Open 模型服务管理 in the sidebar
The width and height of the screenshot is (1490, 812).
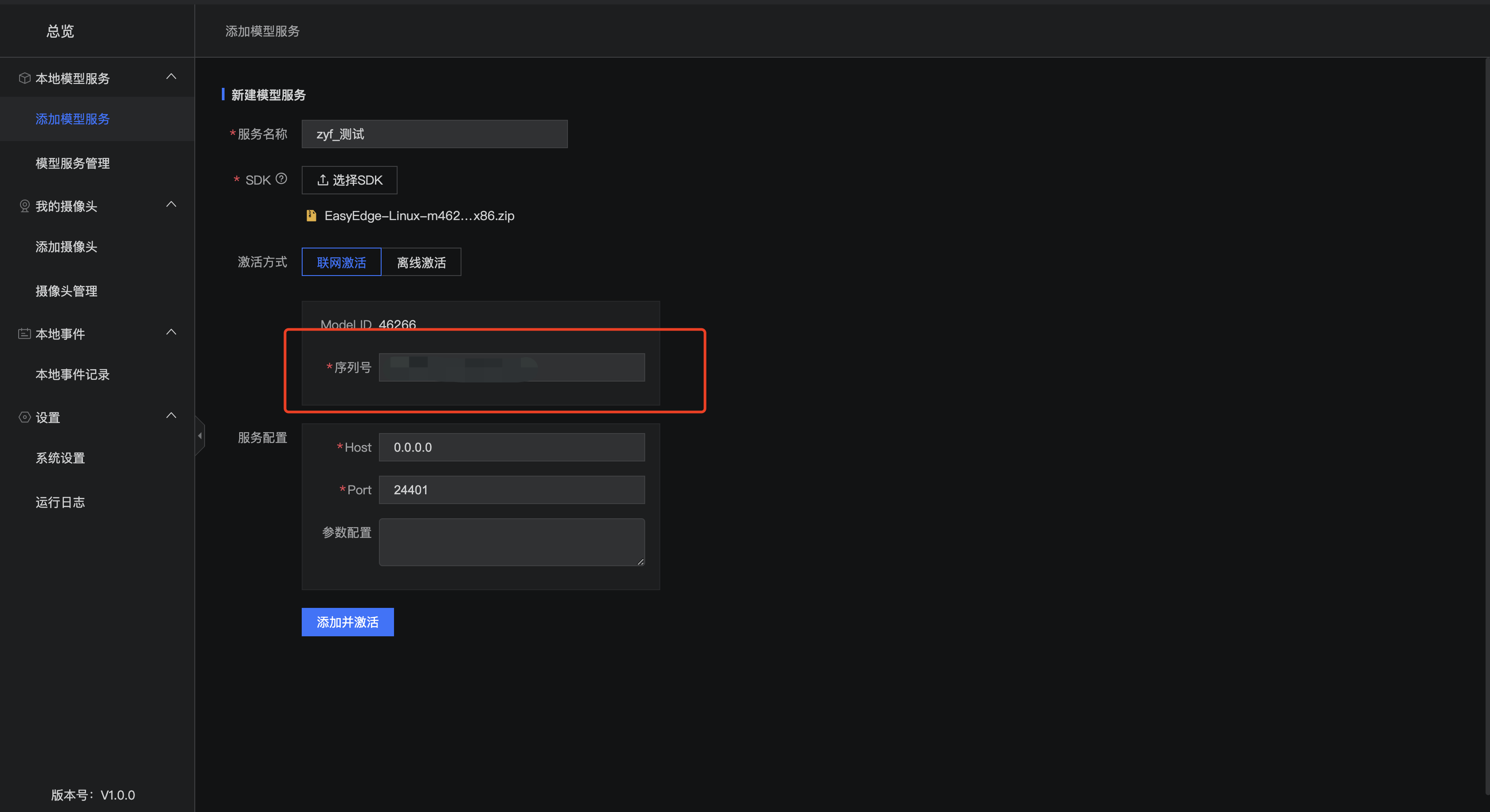(72, 163)
